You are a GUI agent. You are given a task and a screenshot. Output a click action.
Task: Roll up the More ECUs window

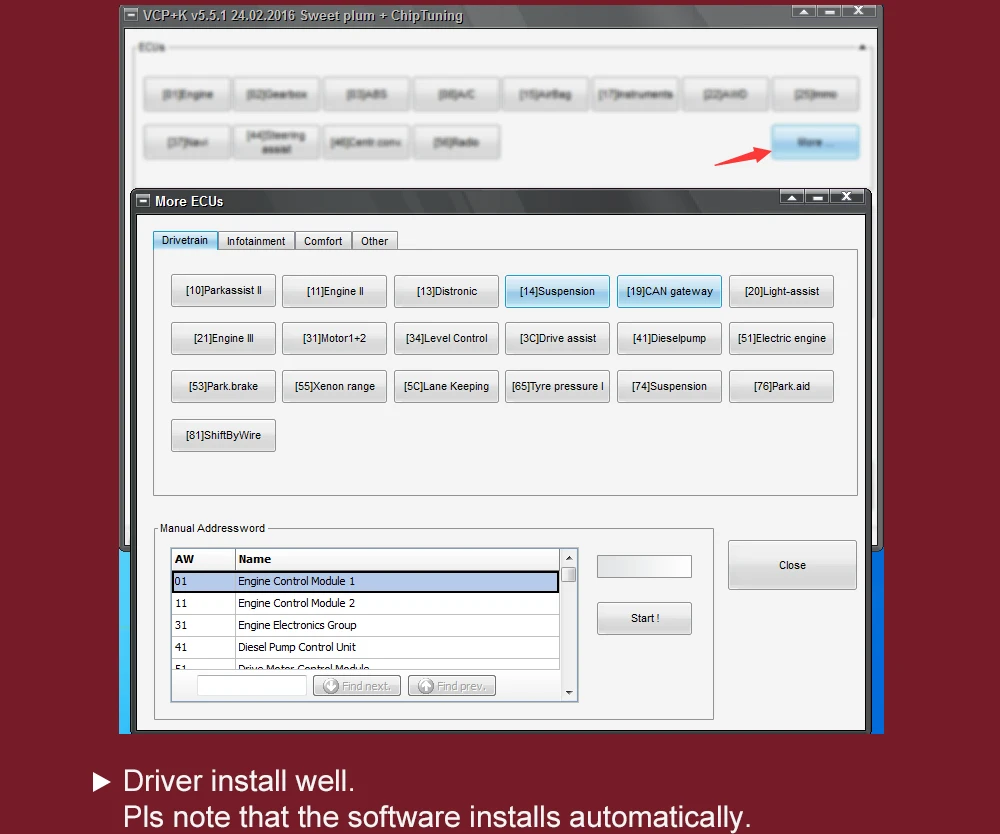coord(791,197)
